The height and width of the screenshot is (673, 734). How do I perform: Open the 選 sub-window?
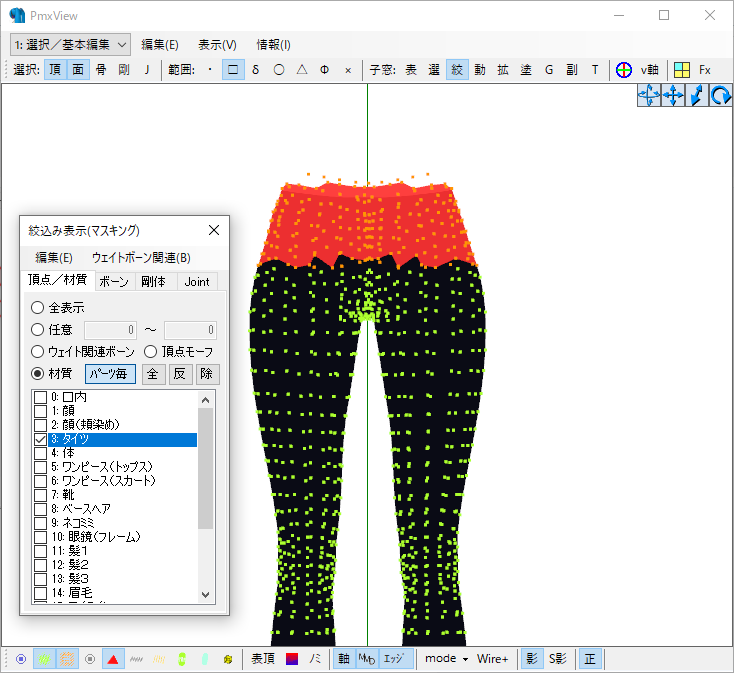434,70
